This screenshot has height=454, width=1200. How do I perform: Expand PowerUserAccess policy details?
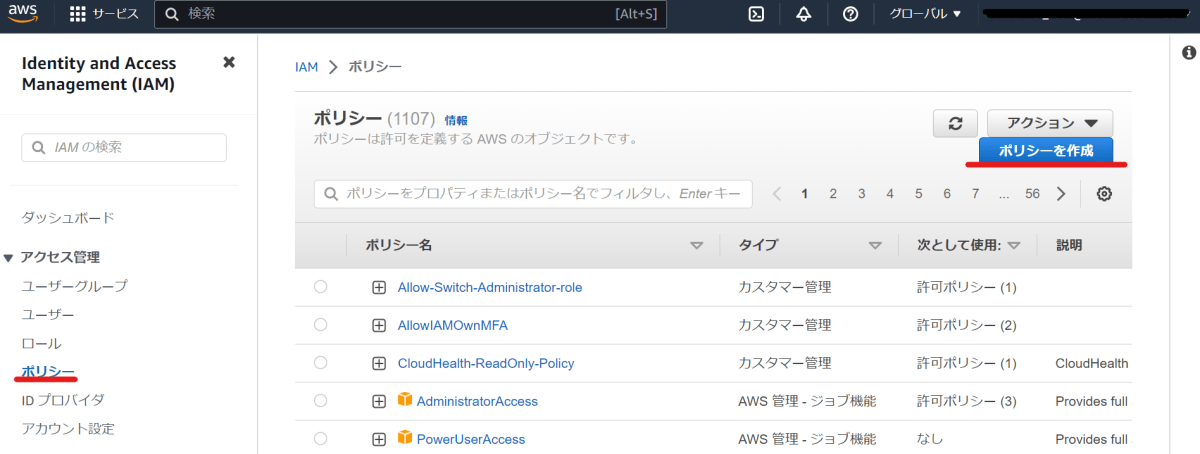(x=379, y=439)
